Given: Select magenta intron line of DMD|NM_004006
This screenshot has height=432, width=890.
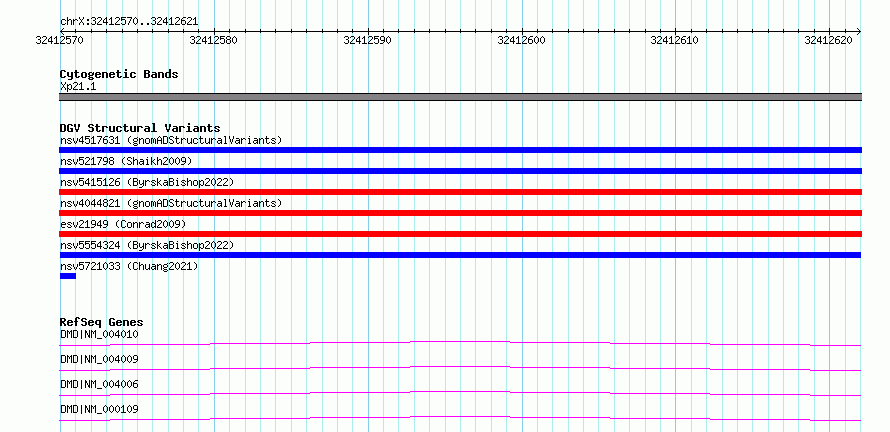Looking at the screenshot, I should [460, 393].
